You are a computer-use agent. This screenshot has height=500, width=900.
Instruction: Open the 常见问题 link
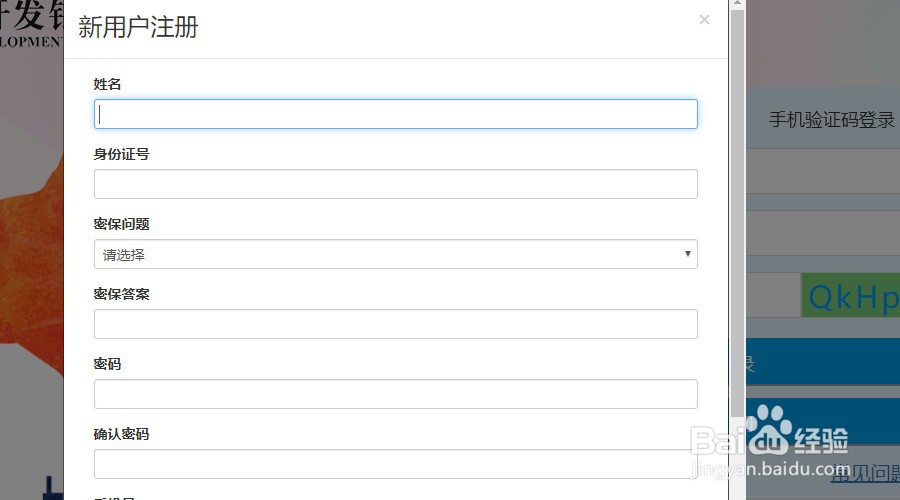tap(865, 472)
